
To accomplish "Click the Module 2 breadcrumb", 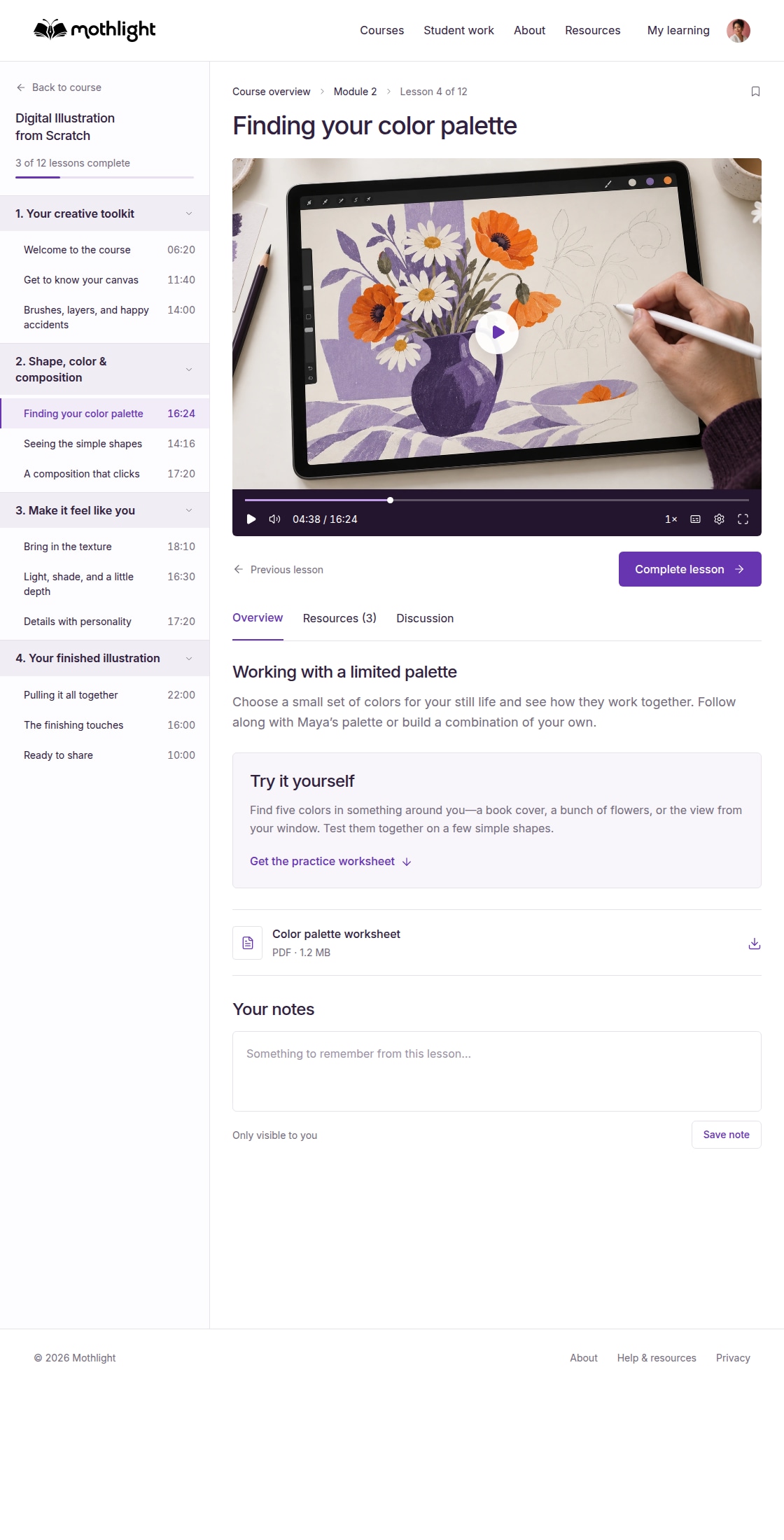I will click(355, 92).
